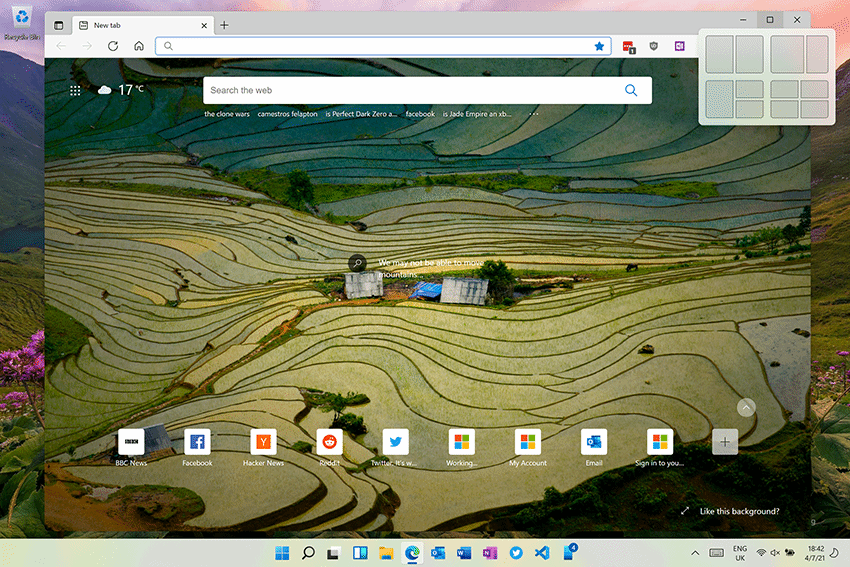
Task: Expand more trending searches with ellipsis
Action: point(534,114)
